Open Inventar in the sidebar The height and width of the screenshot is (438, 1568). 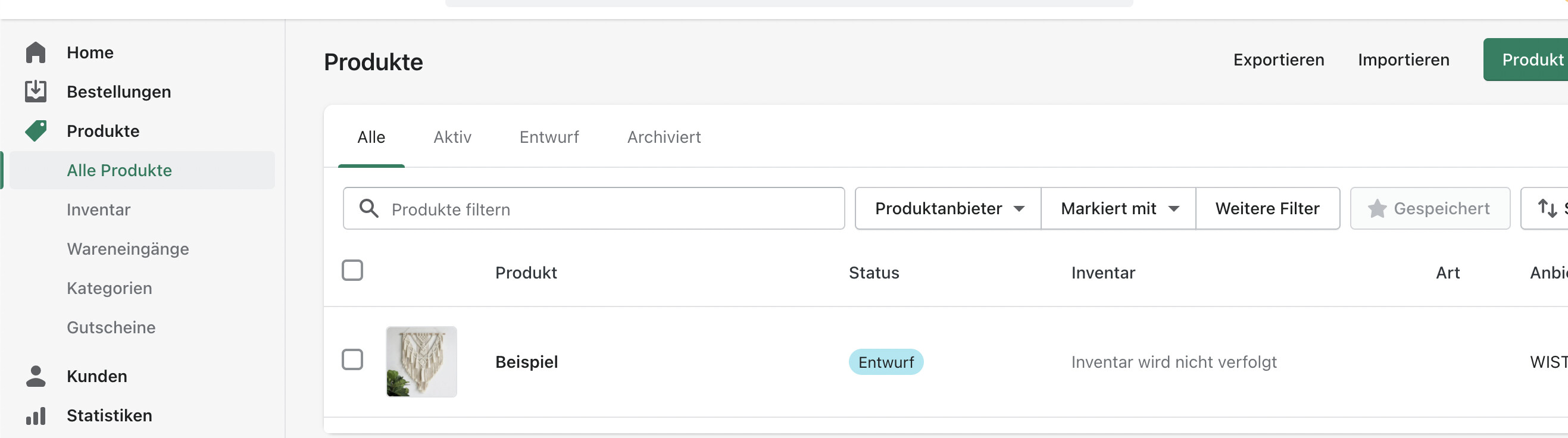click(x=99, y=210)
